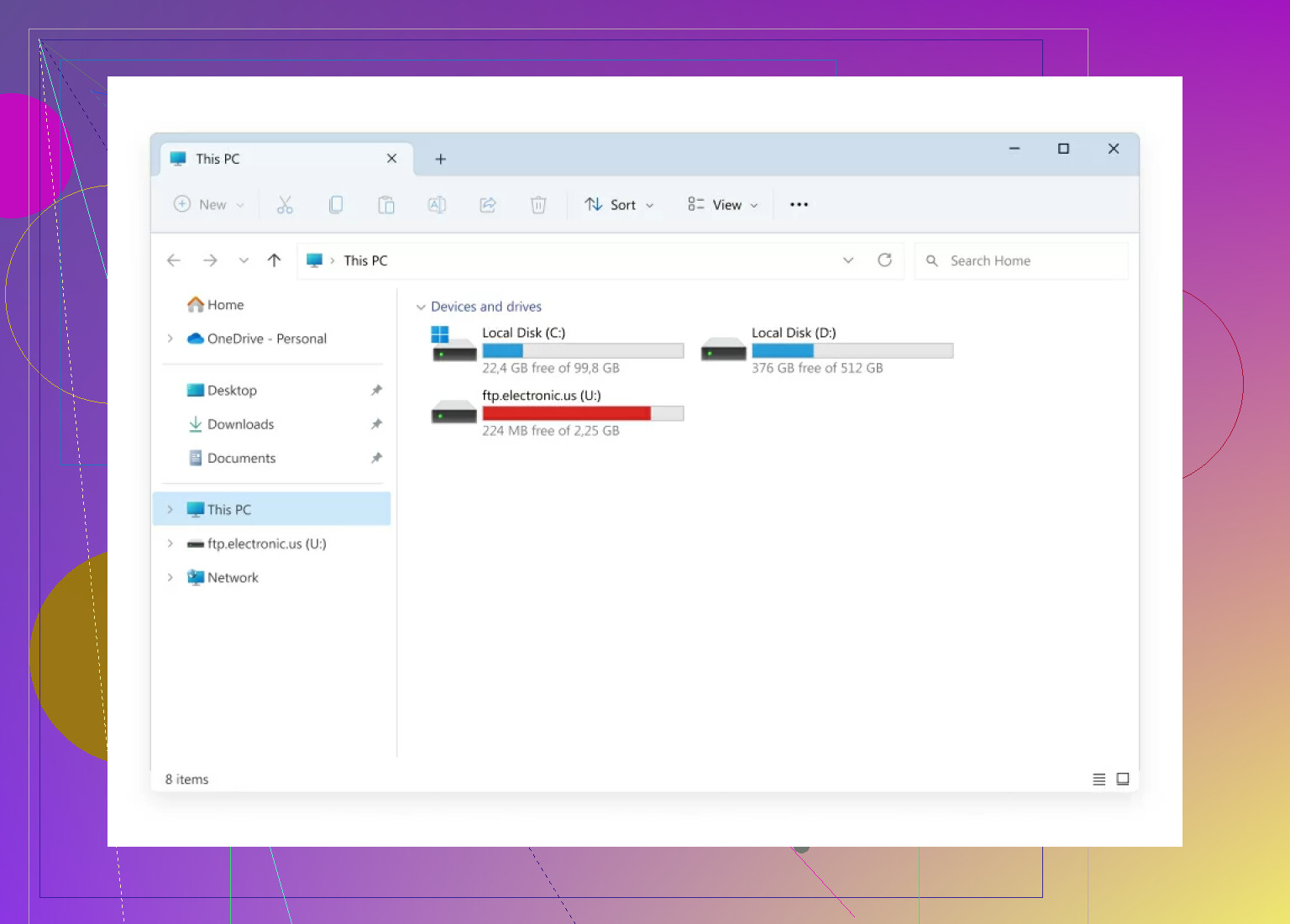Click the Cut scissors icon
1290x924 pixels.
pyautogui.click(x=285, y=204)
